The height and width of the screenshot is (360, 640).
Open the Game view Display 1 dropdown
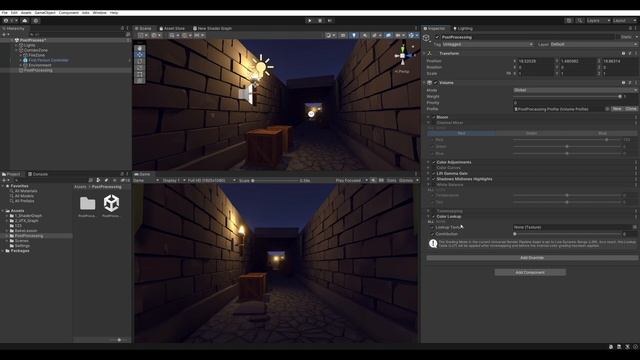[174, 180]
